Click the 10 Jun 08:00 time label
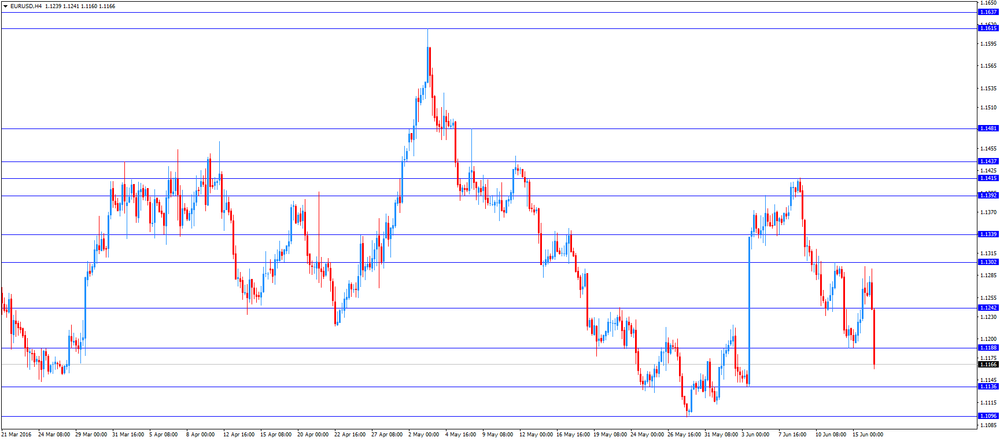Image resolution: width=1000 pixels, height=441 pixels. click(x=832, y=434)
